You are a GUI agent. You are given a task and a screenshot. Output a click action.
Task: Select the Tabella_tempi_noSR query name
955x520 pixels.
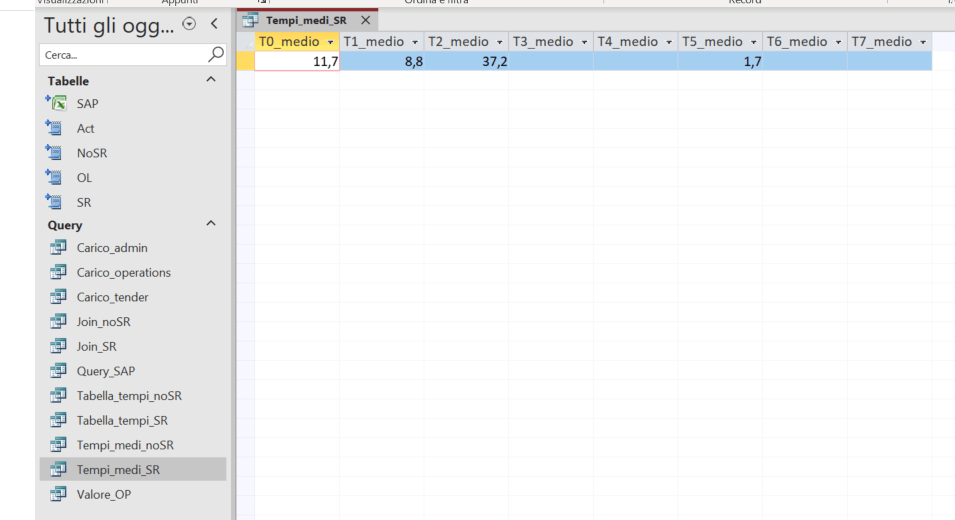tap(129, 396)
